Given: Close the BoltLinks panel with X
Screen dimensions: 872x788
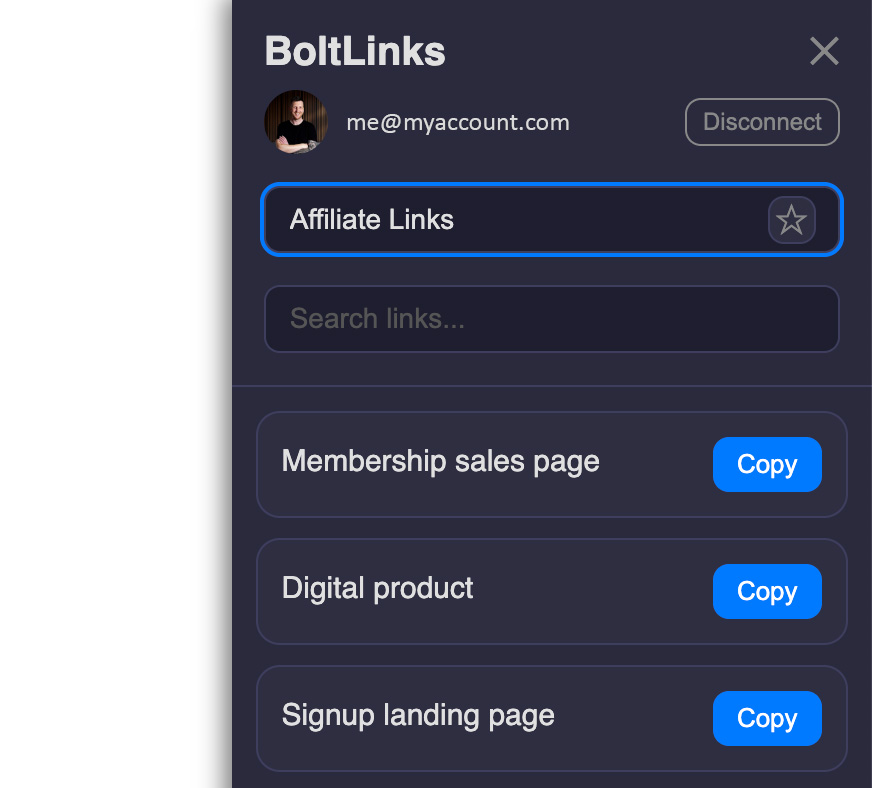Looking at the screenshot, I should click(824, 51).
